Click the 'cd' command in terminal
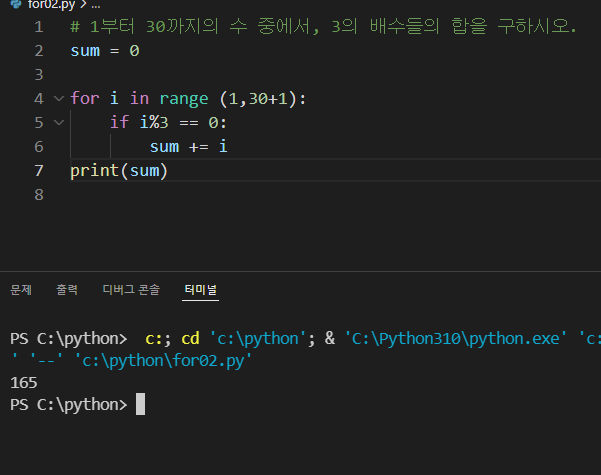 coord(190,339)
